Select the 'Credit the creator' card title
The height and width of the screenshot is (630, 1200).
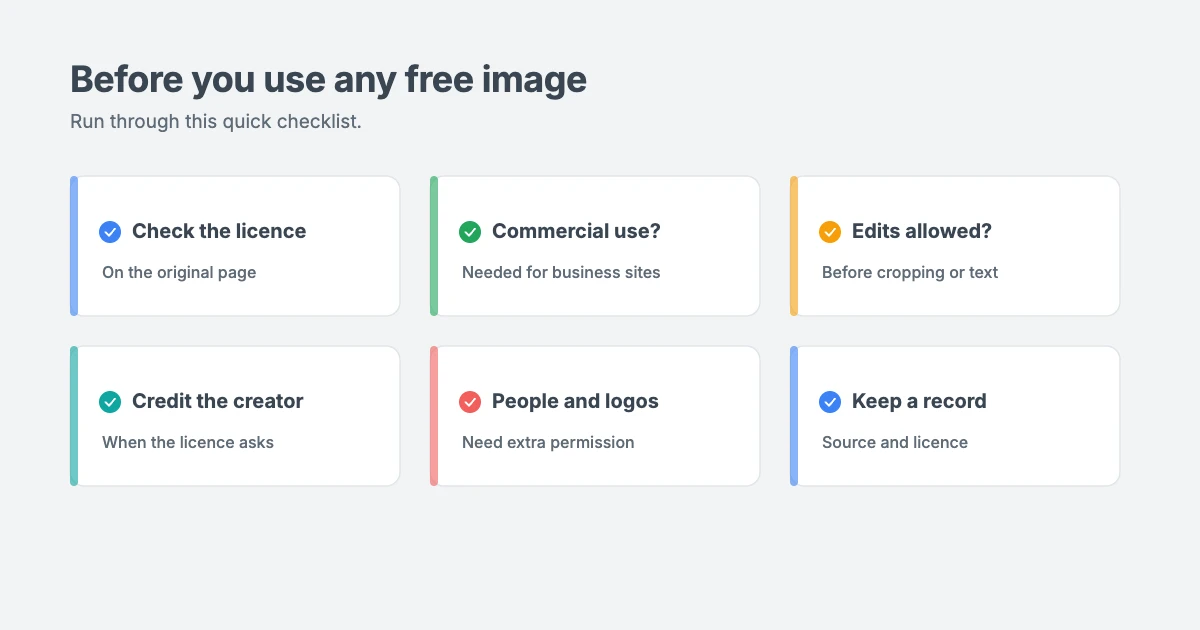[x=217, y=401]
